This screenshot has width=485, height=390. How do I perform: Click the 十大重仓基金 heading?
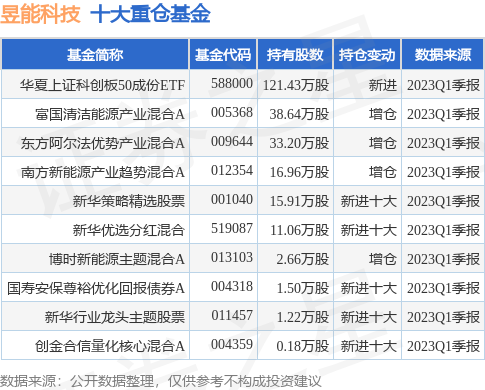coord(150,14)
